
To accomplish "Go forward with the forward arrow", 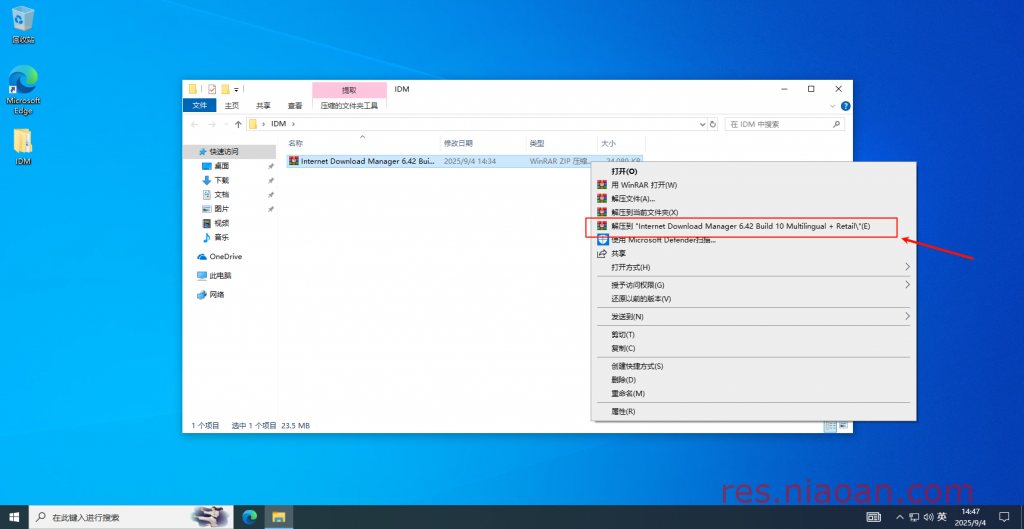I will click(212, 124).
